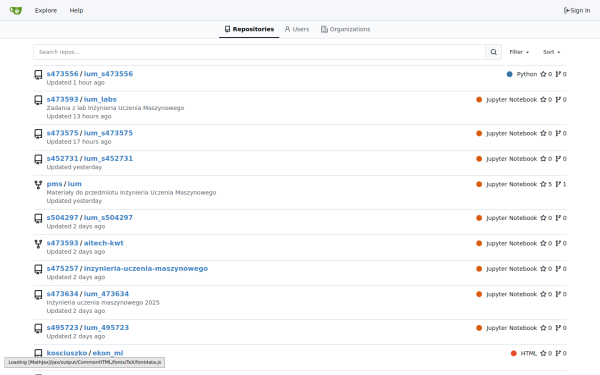
Task: Click star icon on ekon_ml row
Action: (543, 353)
